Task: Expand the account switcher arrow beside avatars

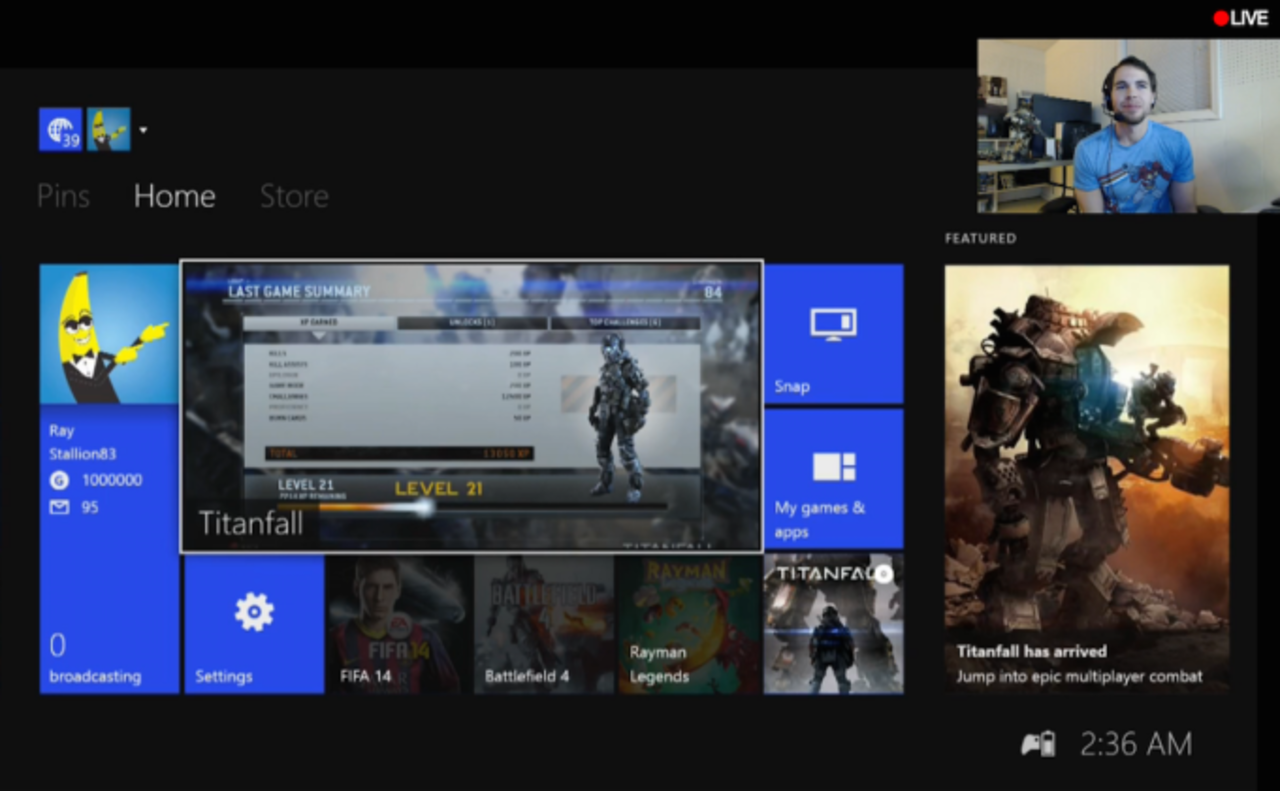Action: coord(143,130)
